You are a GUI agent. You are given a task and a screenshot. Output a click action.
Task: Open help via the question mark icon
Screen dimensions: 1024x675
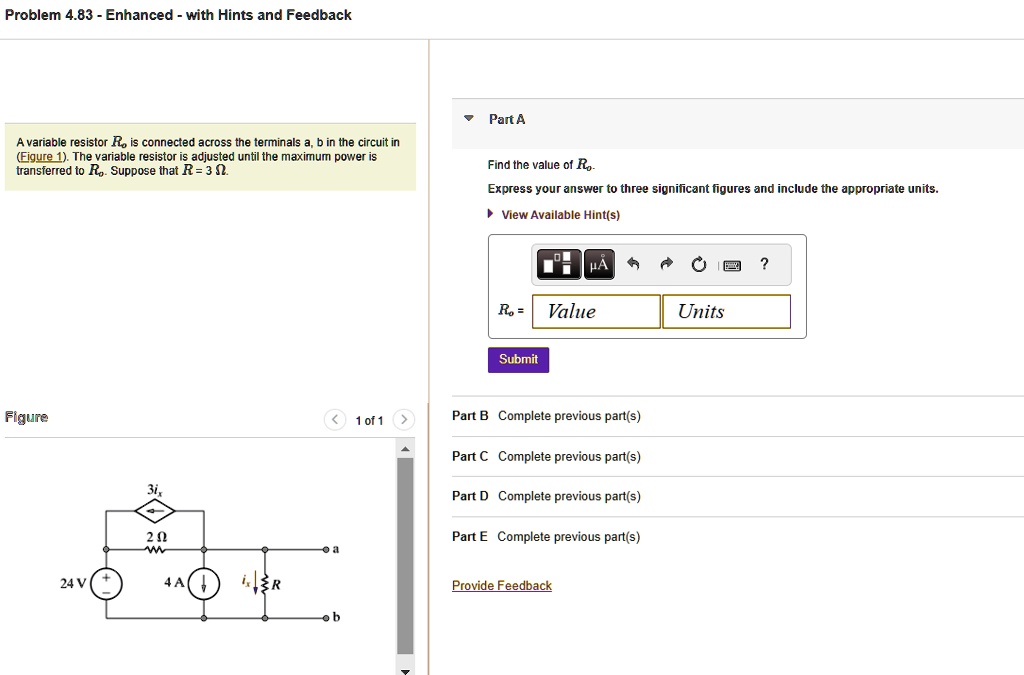tap(763, 264)
